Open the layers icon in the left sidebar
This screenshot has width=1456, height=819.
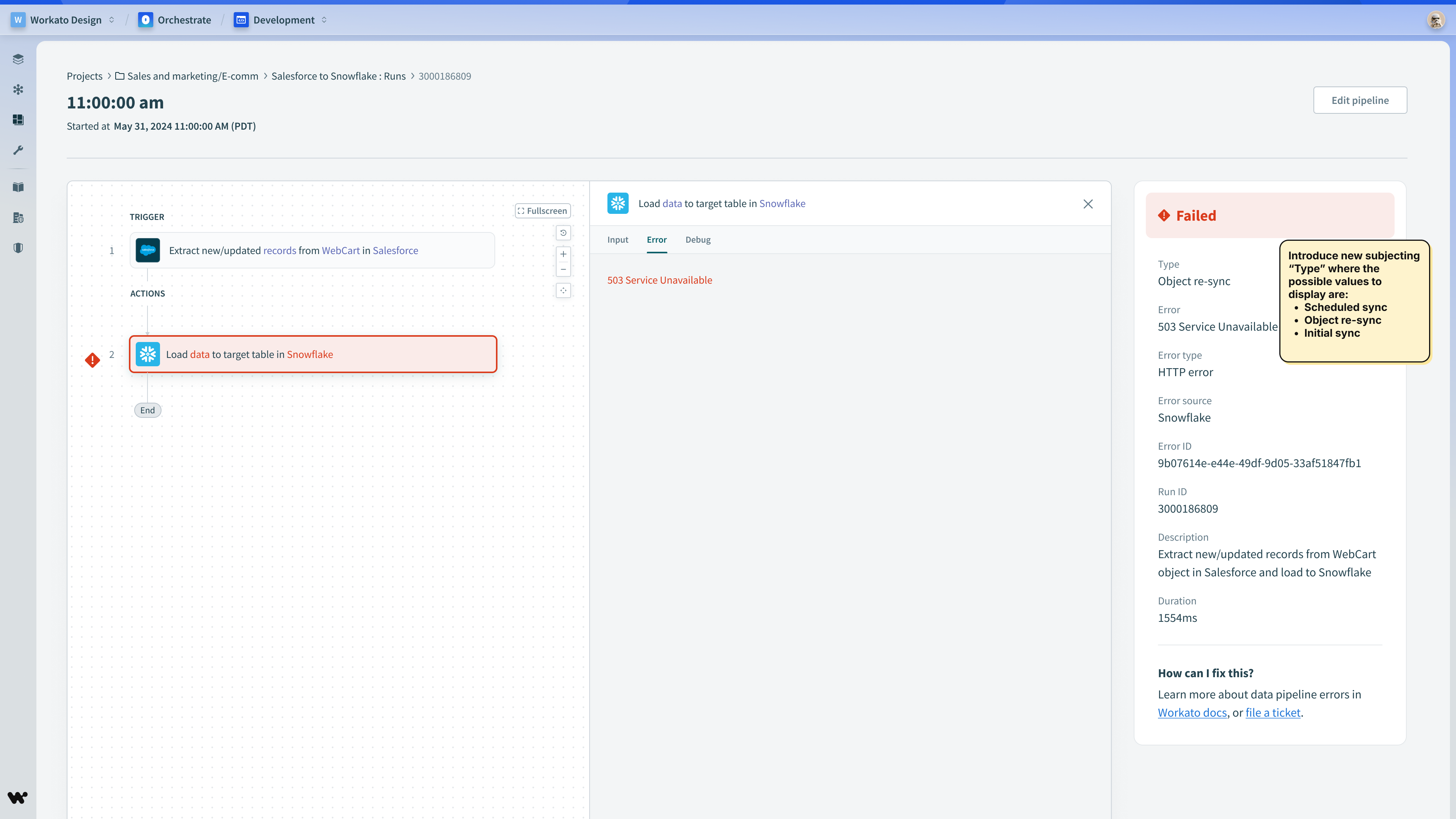(18, 60)
